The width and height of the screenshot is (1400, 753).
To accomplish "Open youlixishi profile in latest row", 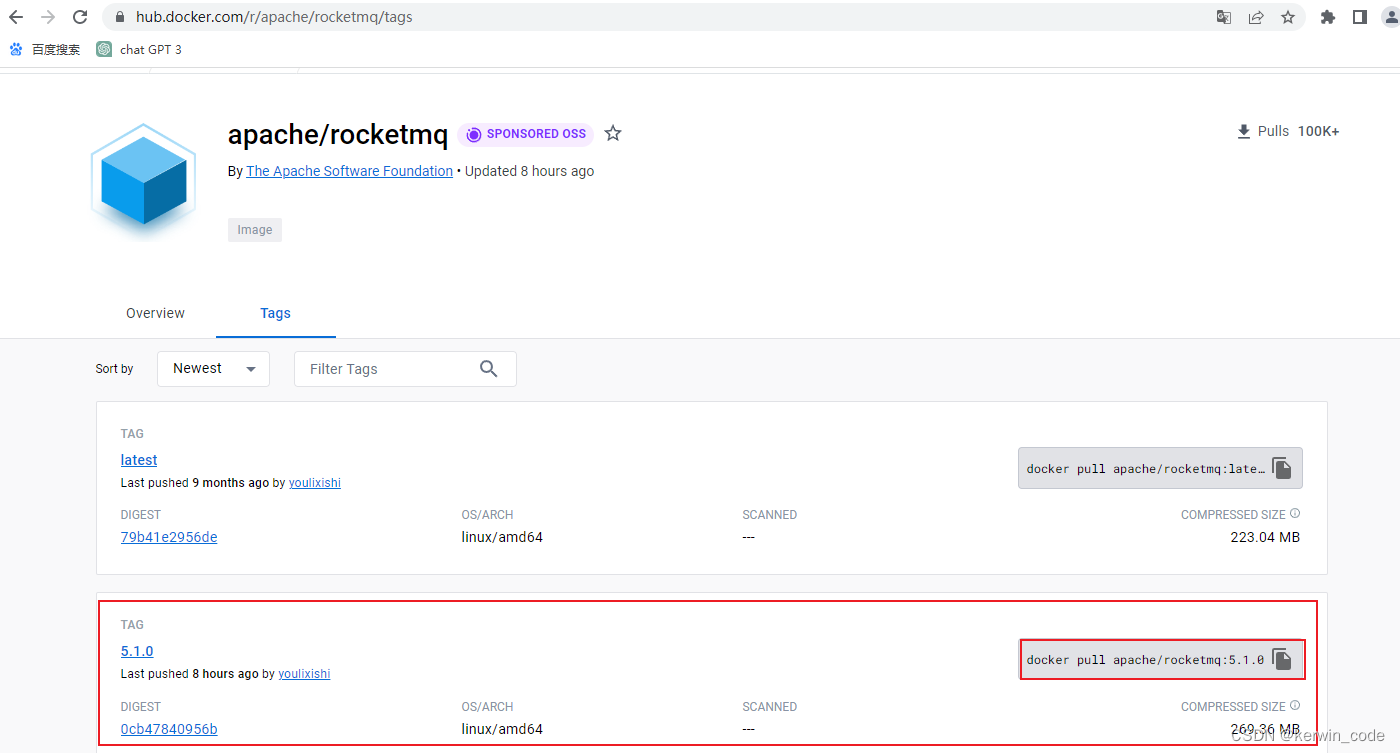I will pos(315,483).
